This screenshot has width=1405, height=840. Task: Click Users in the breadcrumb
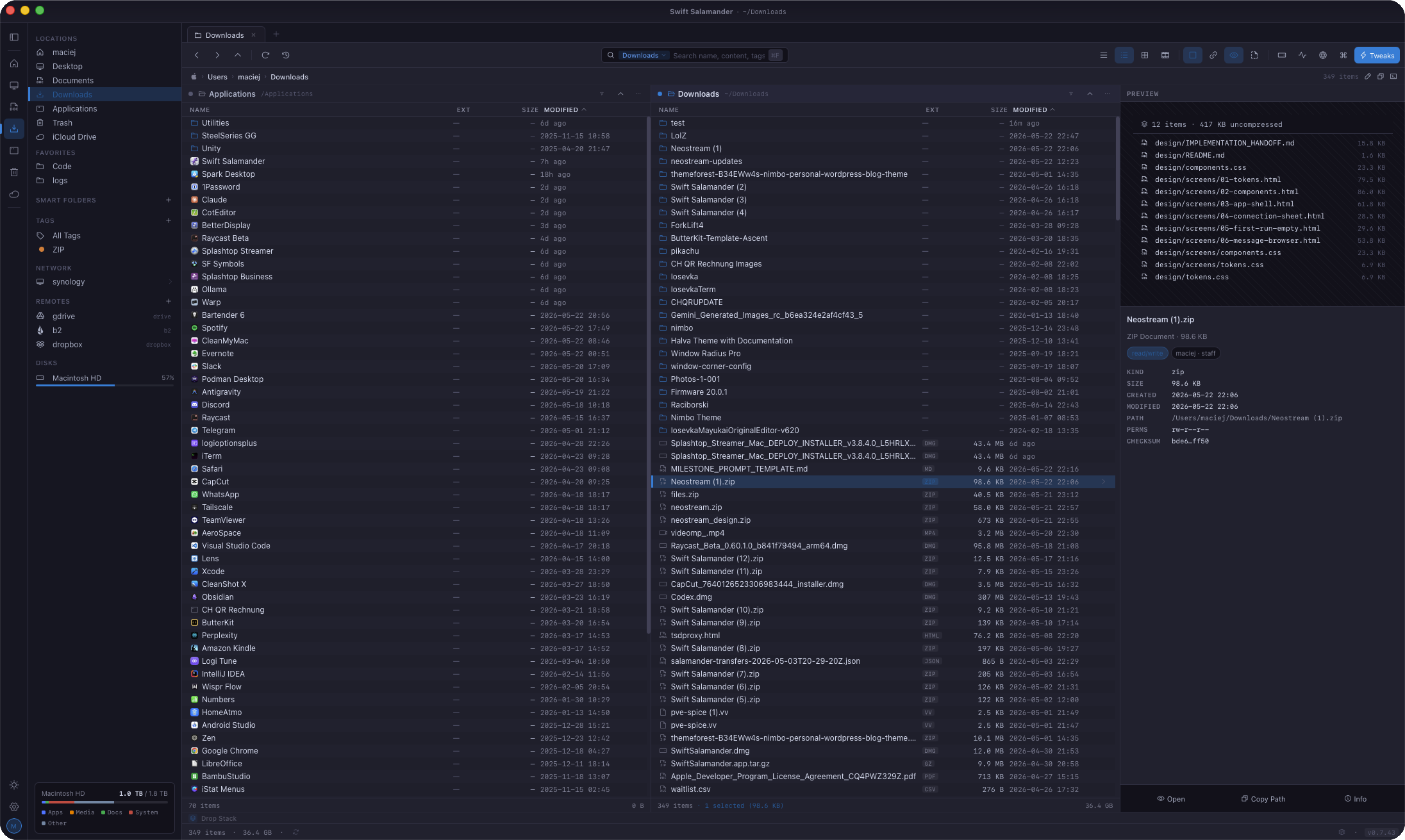217,77
